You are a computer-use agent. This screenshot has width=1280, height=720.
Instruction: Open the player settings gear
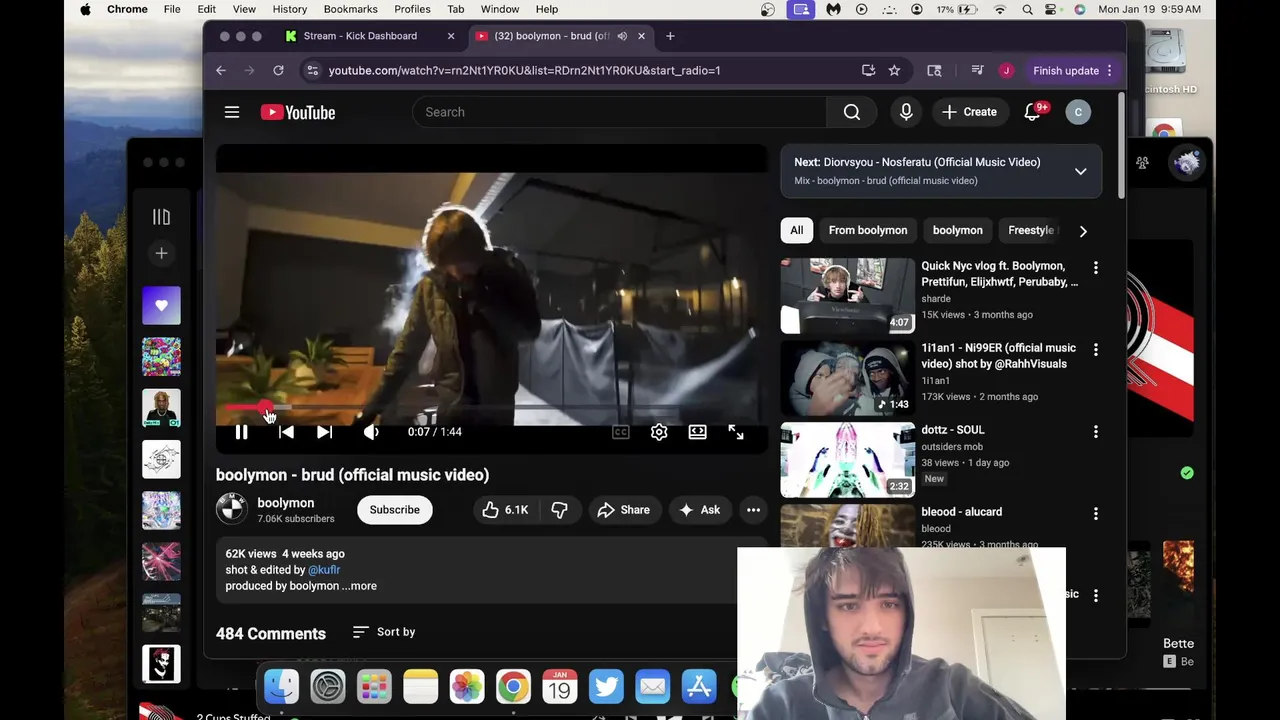click(659, 432)
